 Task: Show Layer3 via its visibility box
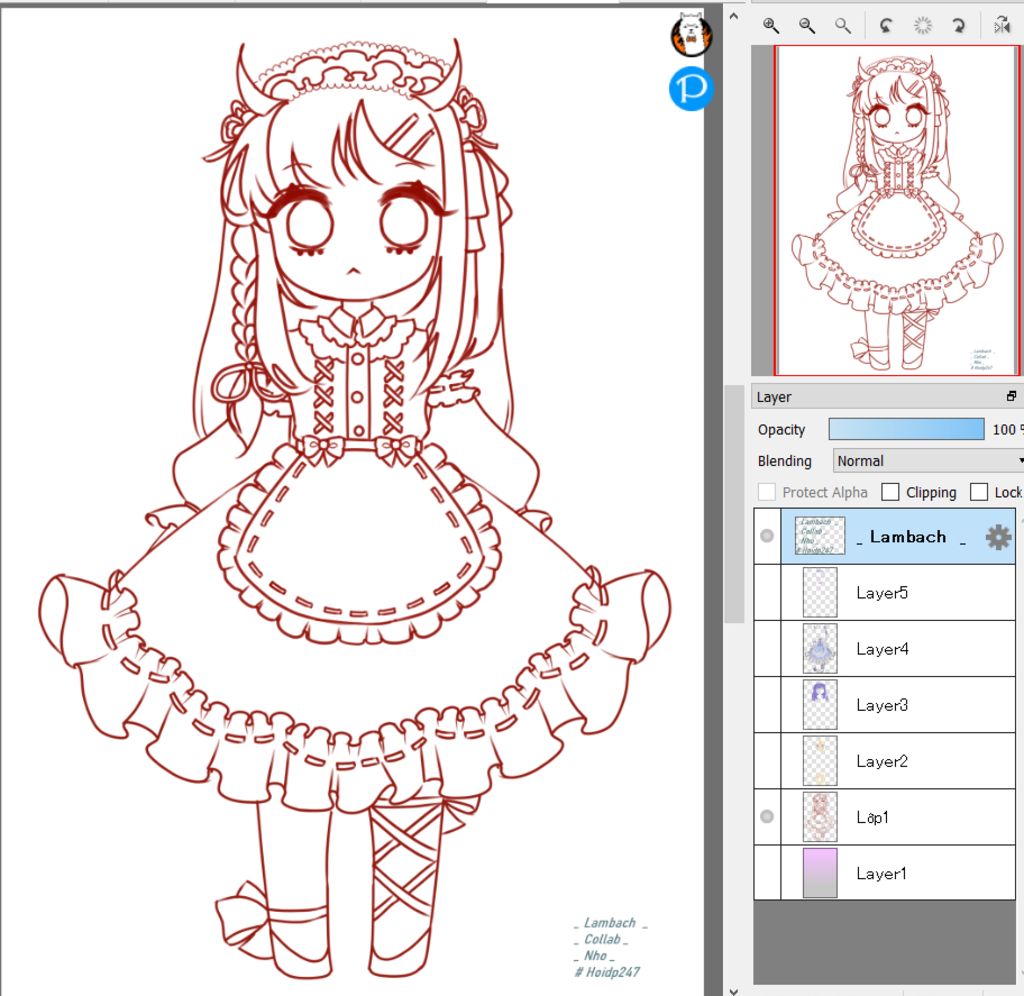point(767,705)
